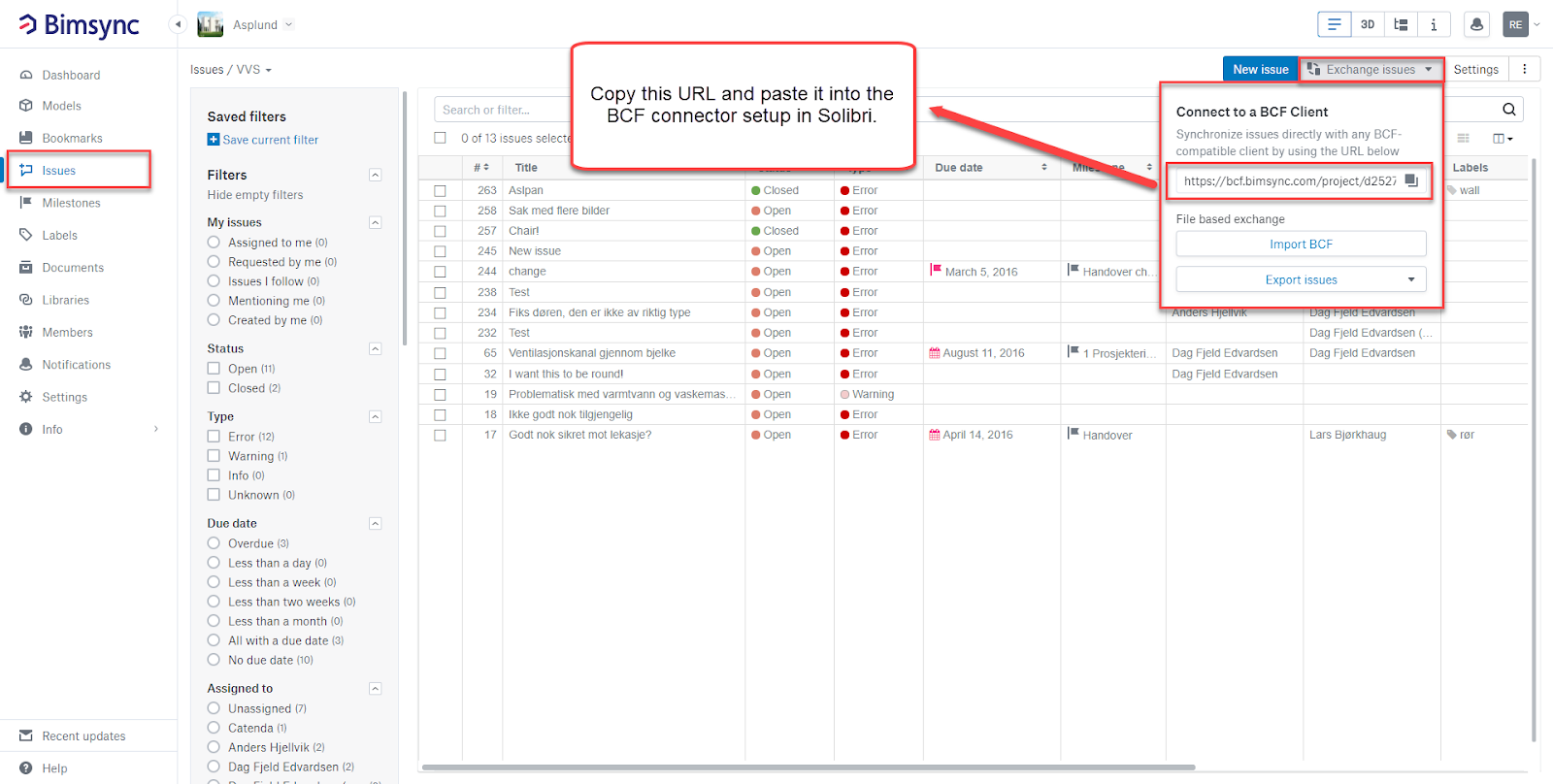Screen dimensions: 1553x784
Task: Collapse the sidebar with arrow button
Action: [178, 24]
